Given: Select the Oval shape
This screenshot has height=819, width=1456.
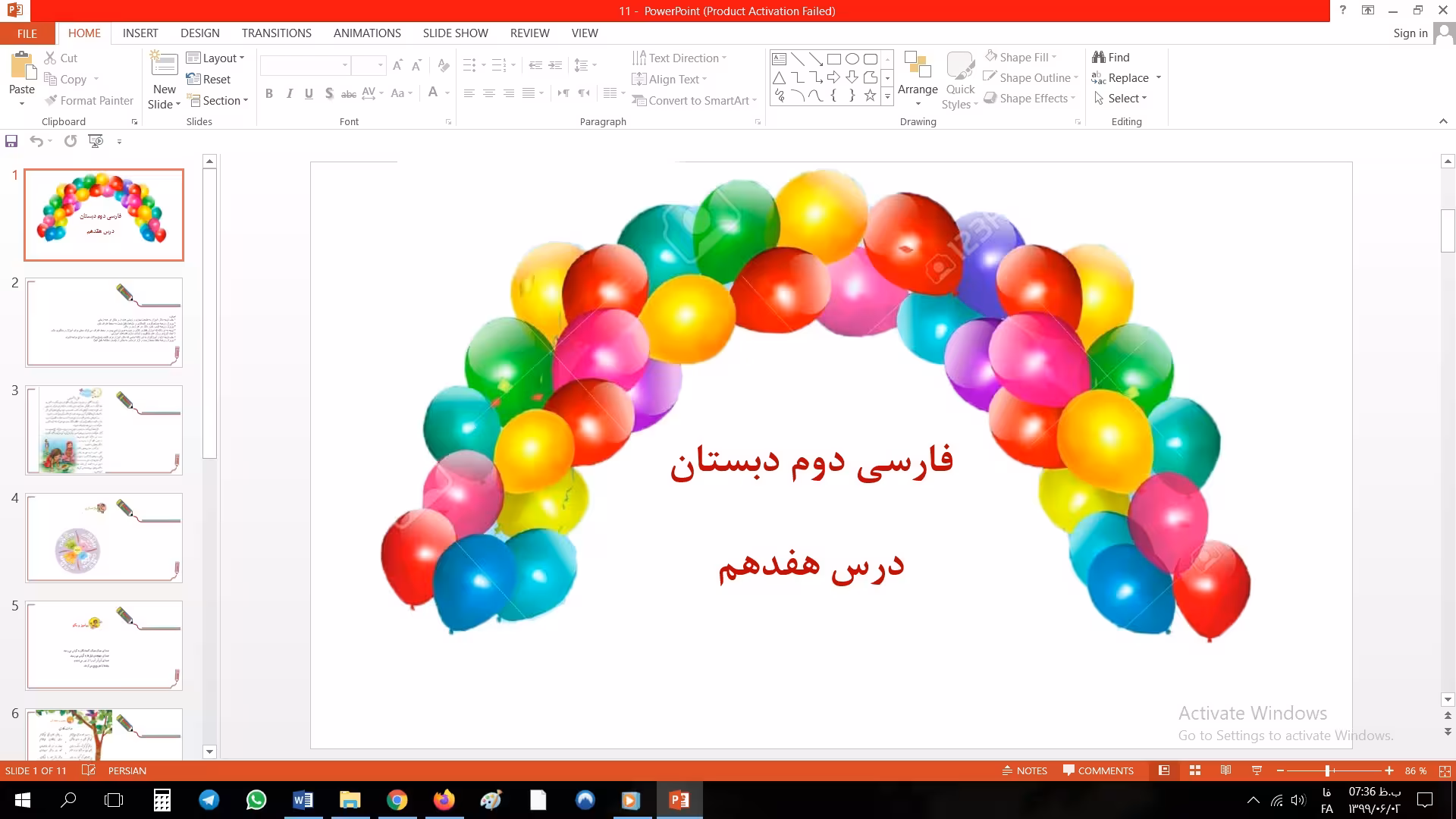Looking at the screenshot, I should [x=852, y=59].
